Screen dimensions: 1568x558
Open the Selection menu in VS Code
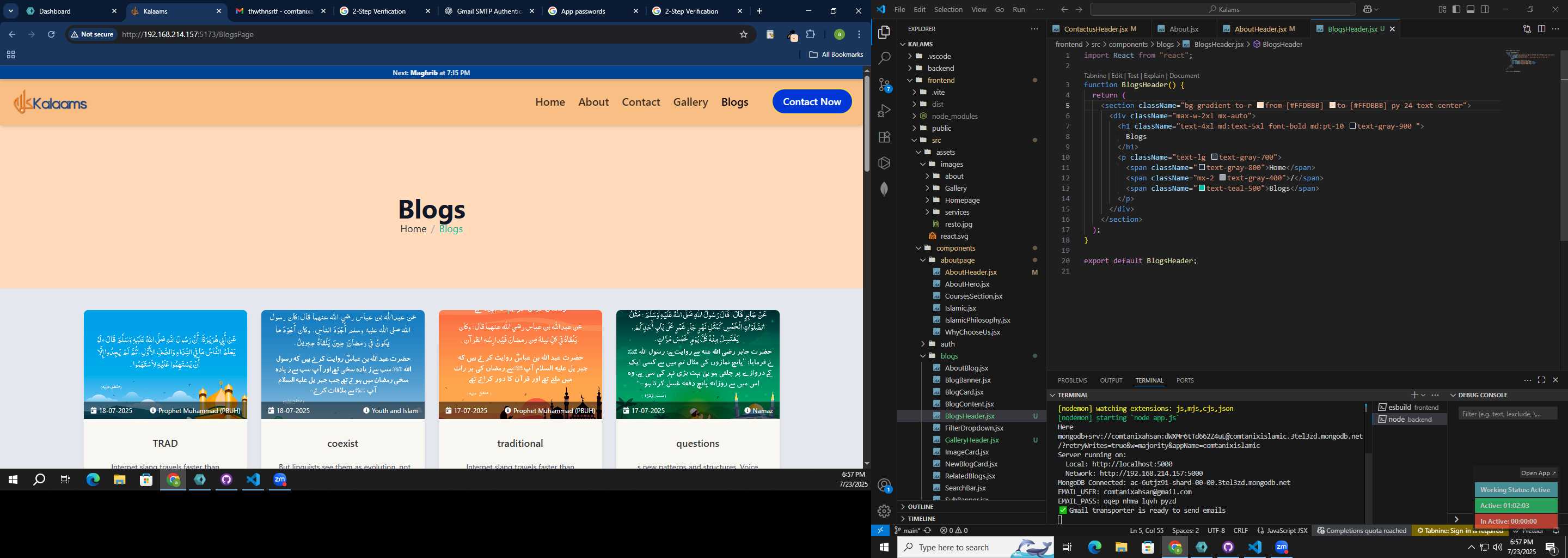pyautogui.click(x=948, y=10)
